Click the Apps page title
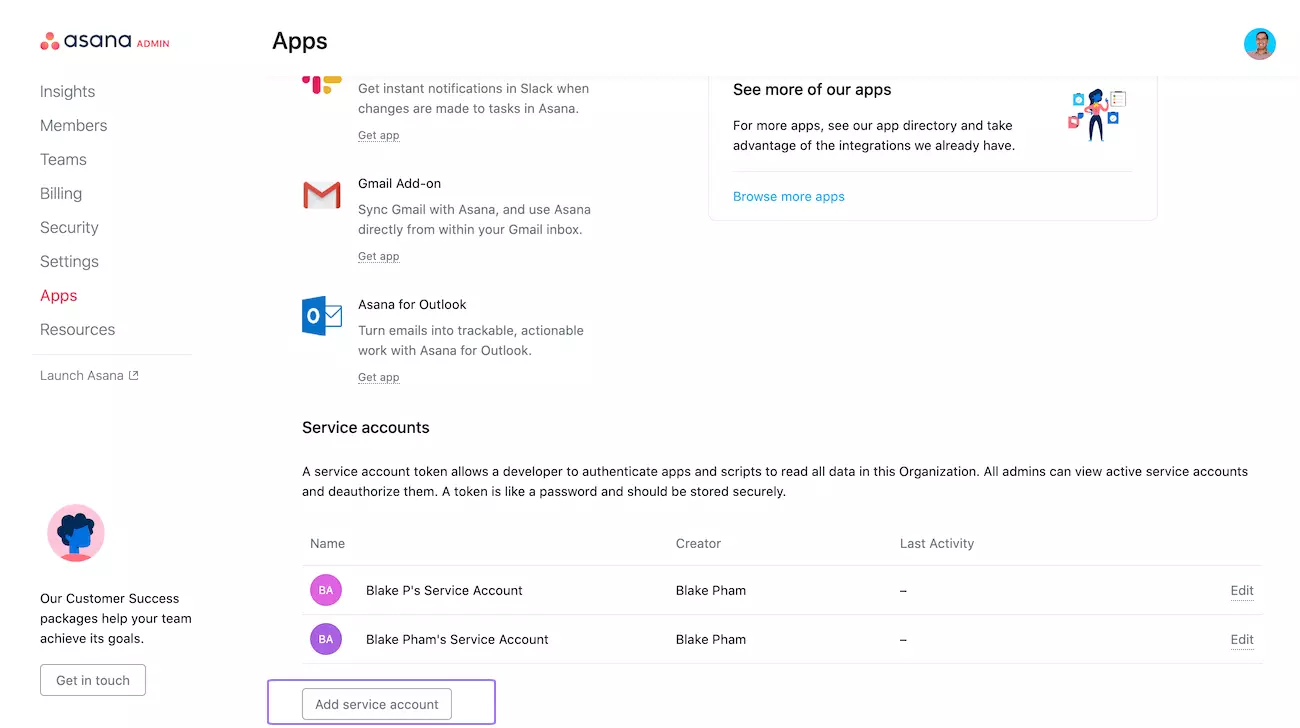 coord(300,41)
